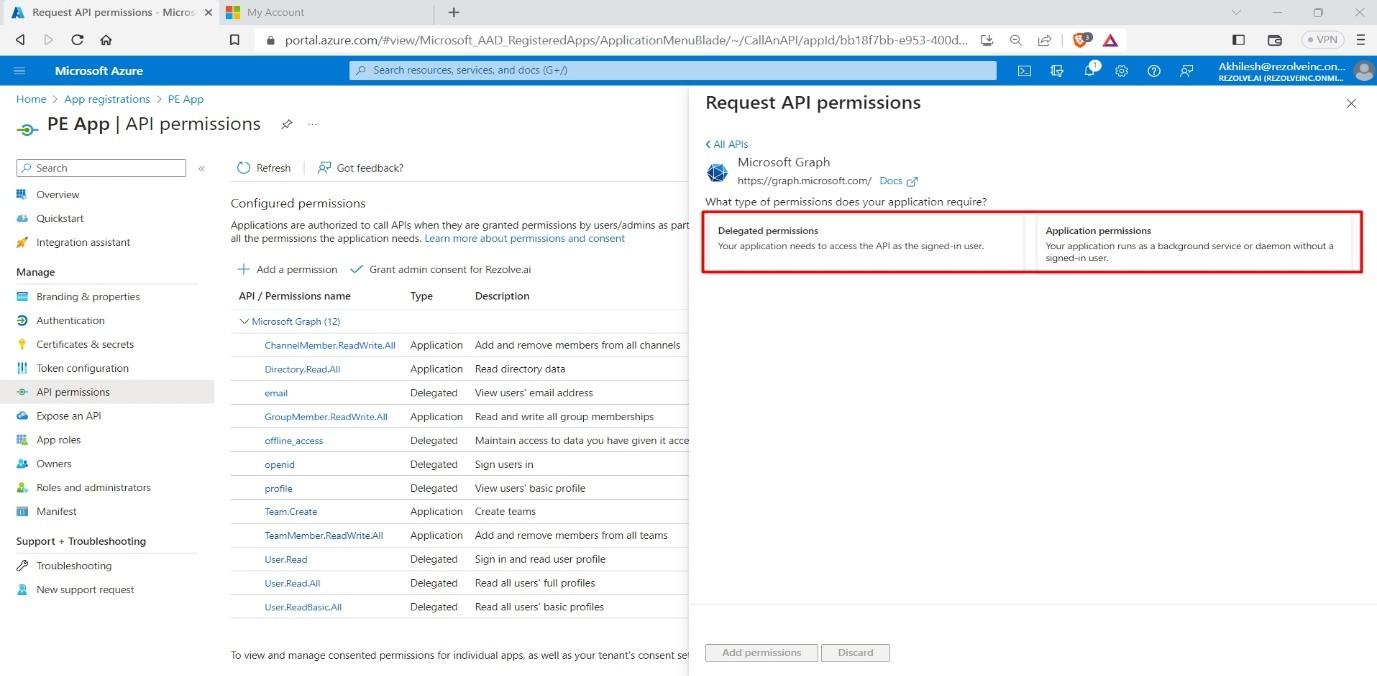1377x676 pixels.
Task: Share this page via address bar icon
Action: tap(1044, 40)
